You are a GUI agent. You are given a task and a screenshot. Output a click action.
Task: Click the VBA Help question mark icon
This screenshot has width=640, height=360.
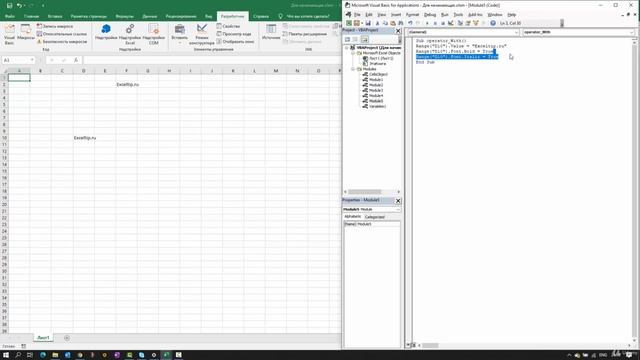[x=493, y=23]
